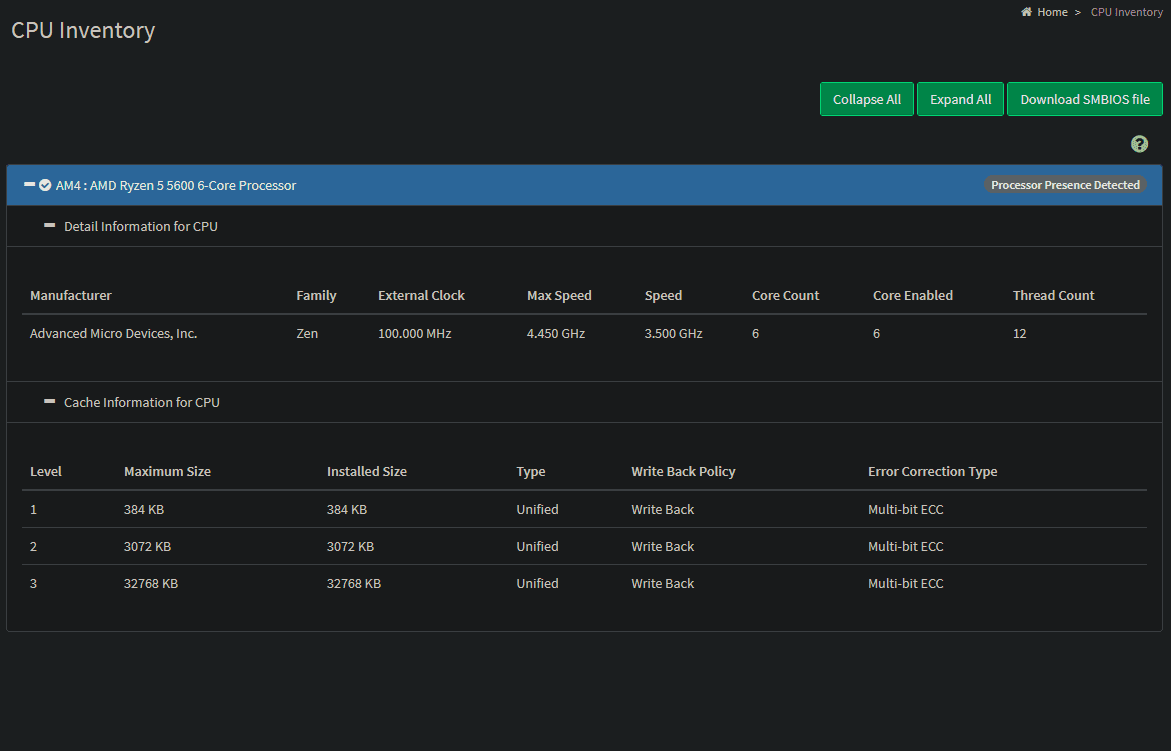Select the 4.450 GHz value
This screenshot has width=1171, height=751.
pos(556,334)
